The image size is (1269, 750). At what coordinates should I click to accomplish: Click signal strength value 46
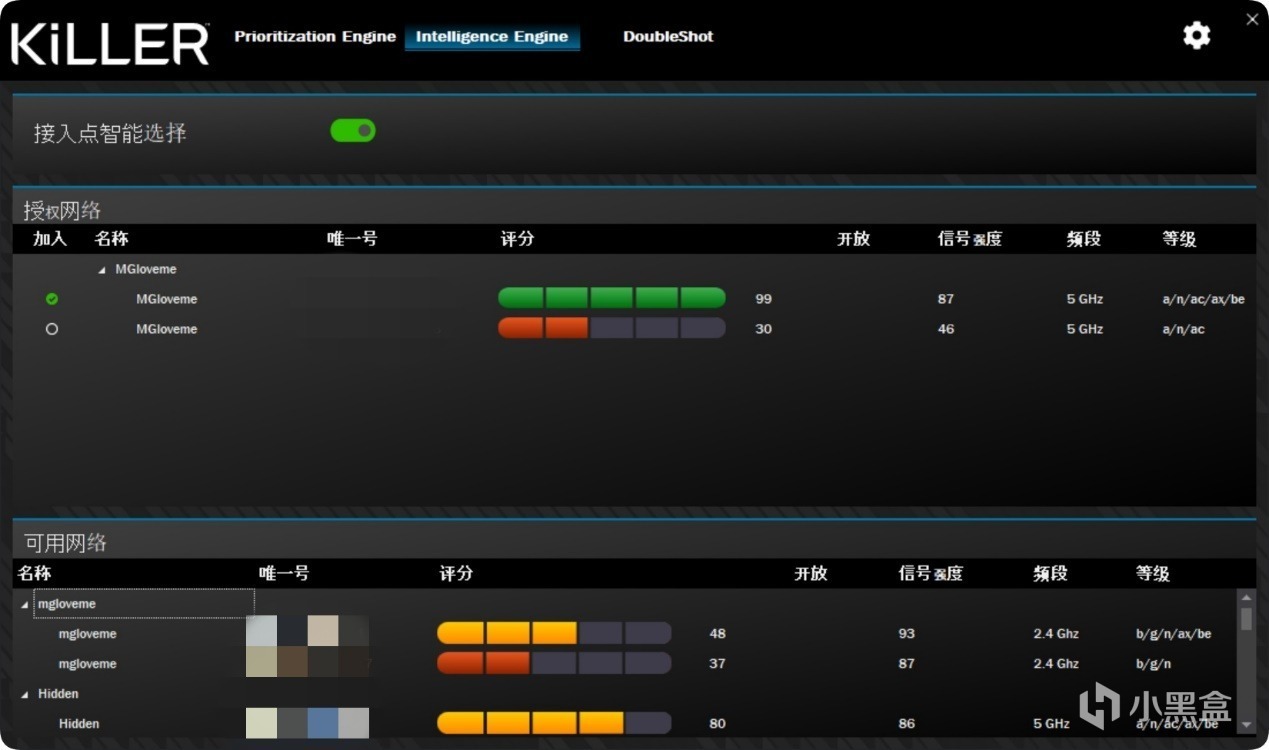click(946, 329)
